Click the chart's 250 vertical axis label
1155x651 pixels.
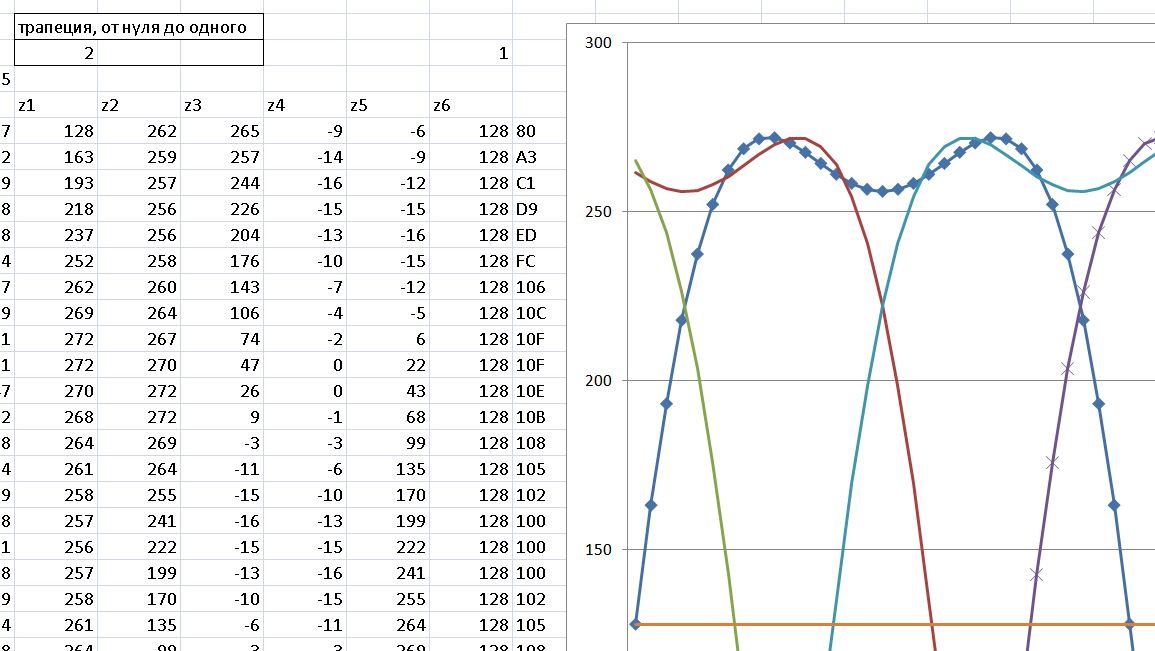(598, 211)
